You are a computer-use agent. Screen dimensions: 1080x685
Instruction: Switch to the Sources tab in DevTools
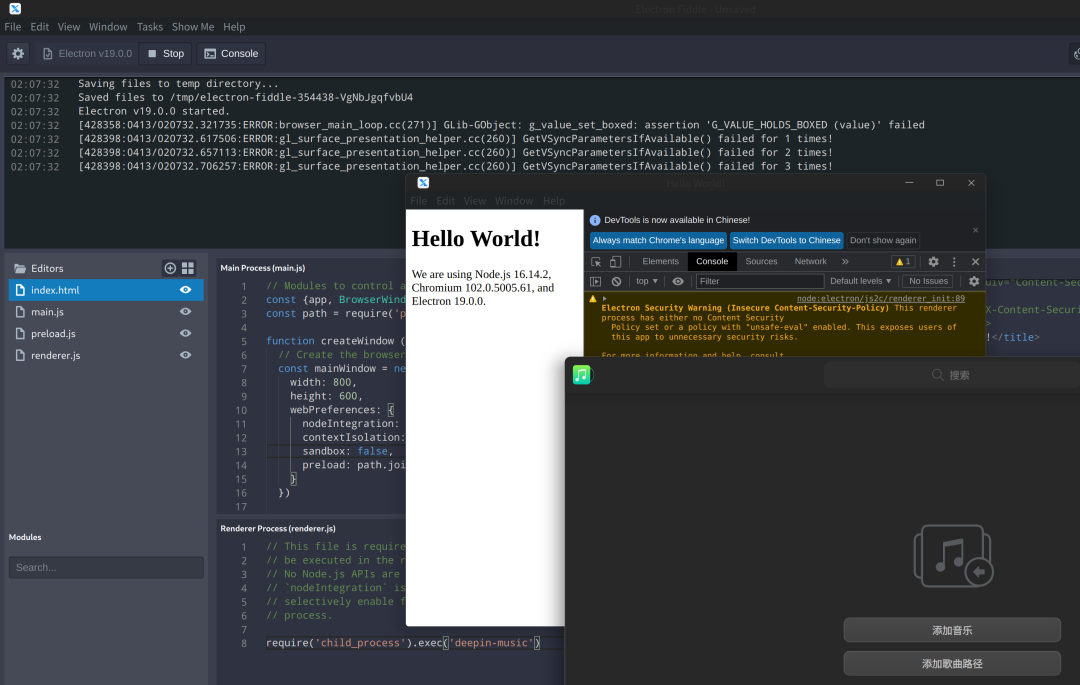[761, 262]
